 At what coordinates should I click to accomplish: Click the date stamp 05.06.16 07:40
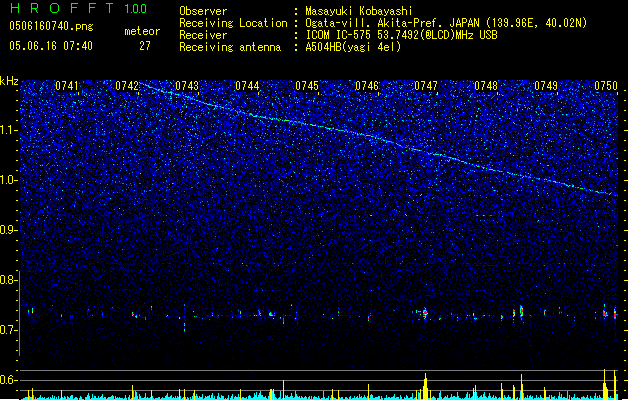51,46
